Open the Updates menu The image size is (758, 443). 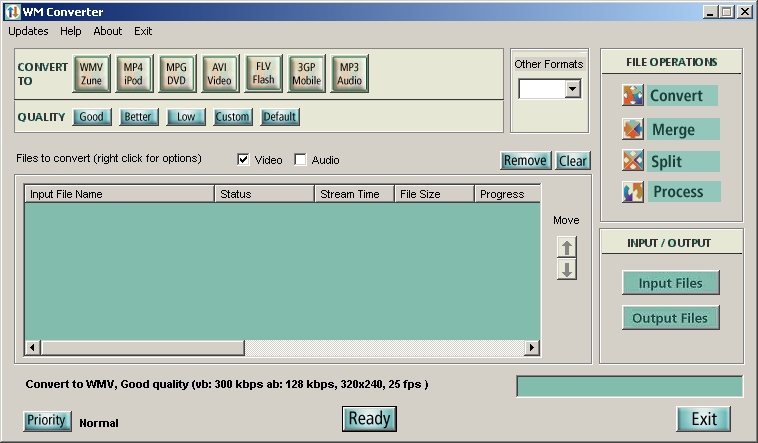pyautogui.click(x=29, y=31)
